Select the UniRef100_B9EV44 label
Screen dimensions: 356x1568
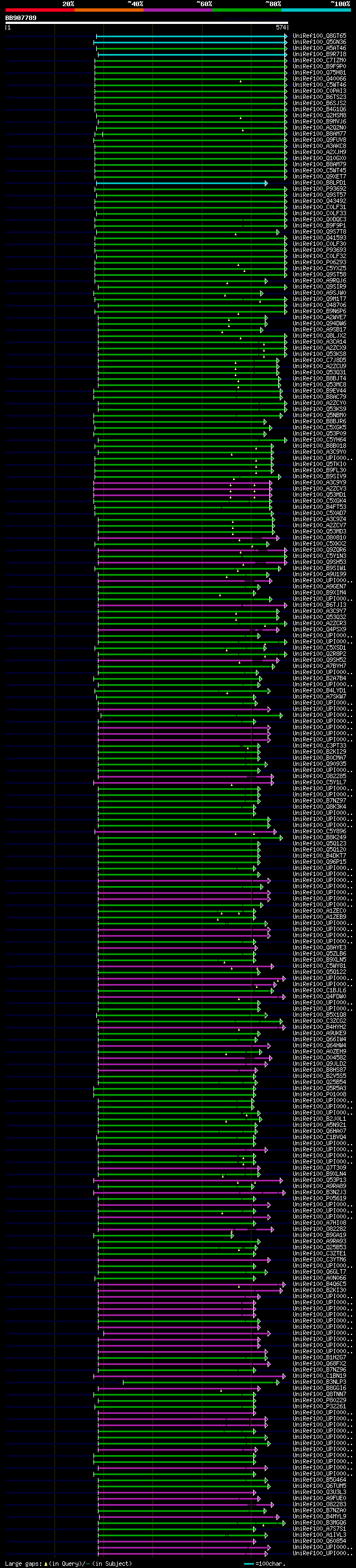point(319,391)
